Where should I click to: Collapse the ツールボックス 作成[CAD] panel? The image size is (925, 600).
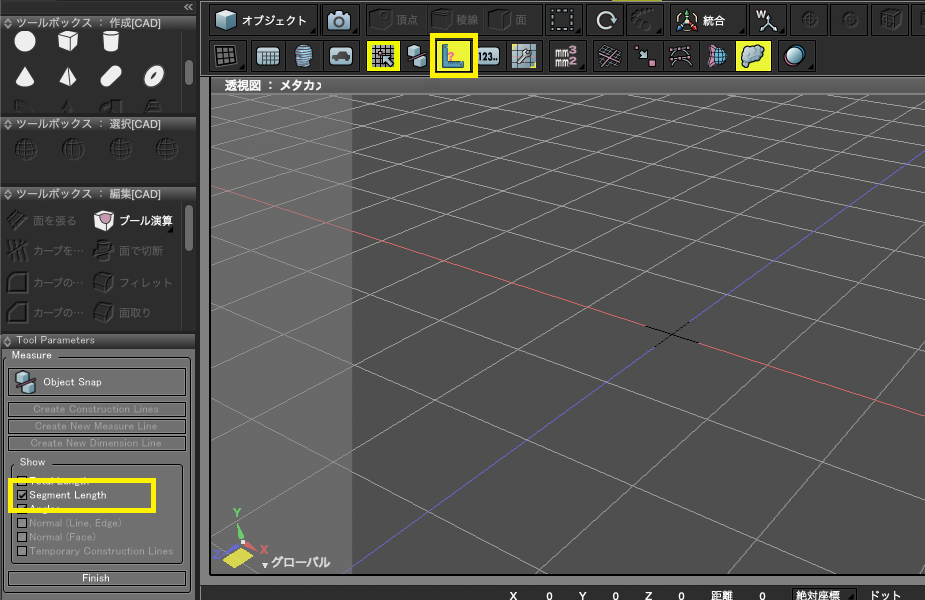click(x=8, y=23)
